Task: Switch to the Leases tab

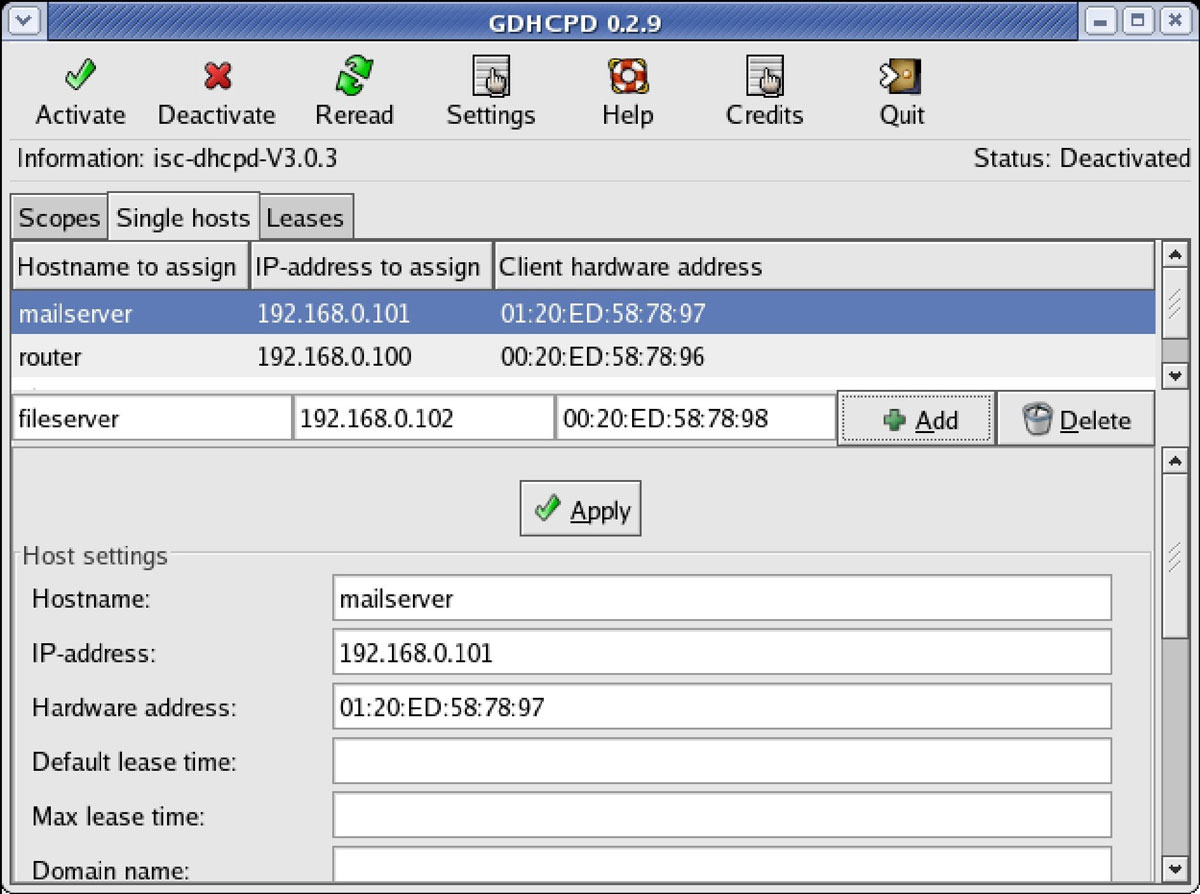Action: (x=305, y=218)
